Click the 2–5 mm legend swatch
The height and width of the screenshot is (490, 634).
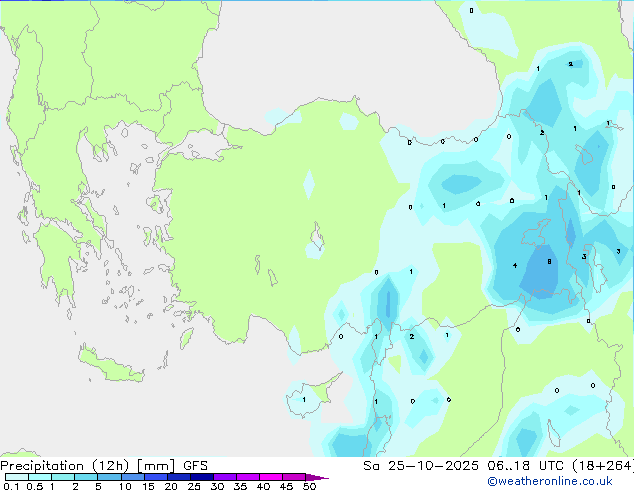[x=86, y=477]
